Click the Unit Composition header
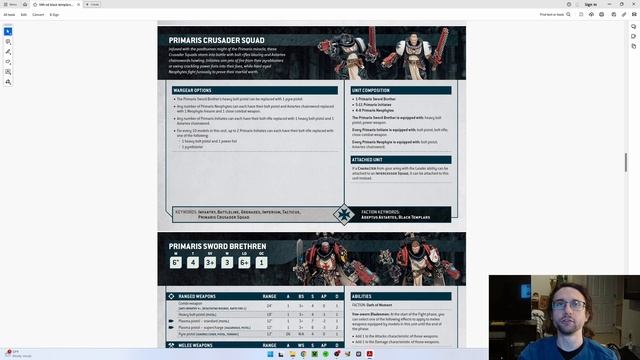 [401, 90]
